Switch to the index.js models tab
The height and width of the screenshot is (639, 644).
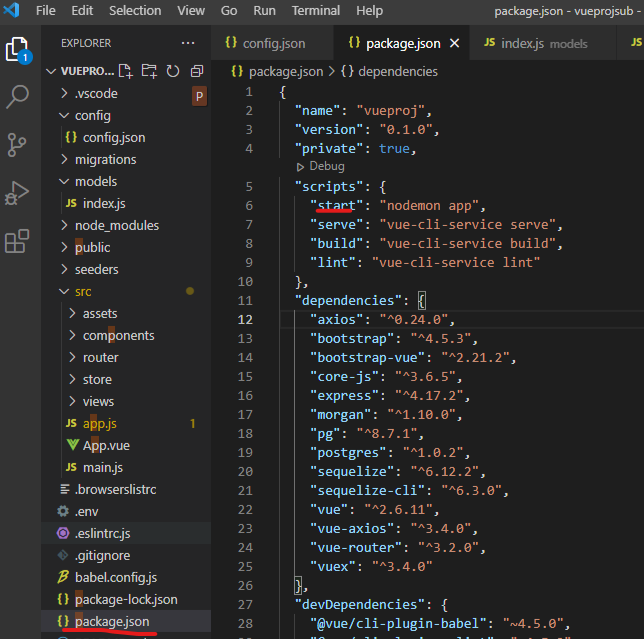(542, 43)
